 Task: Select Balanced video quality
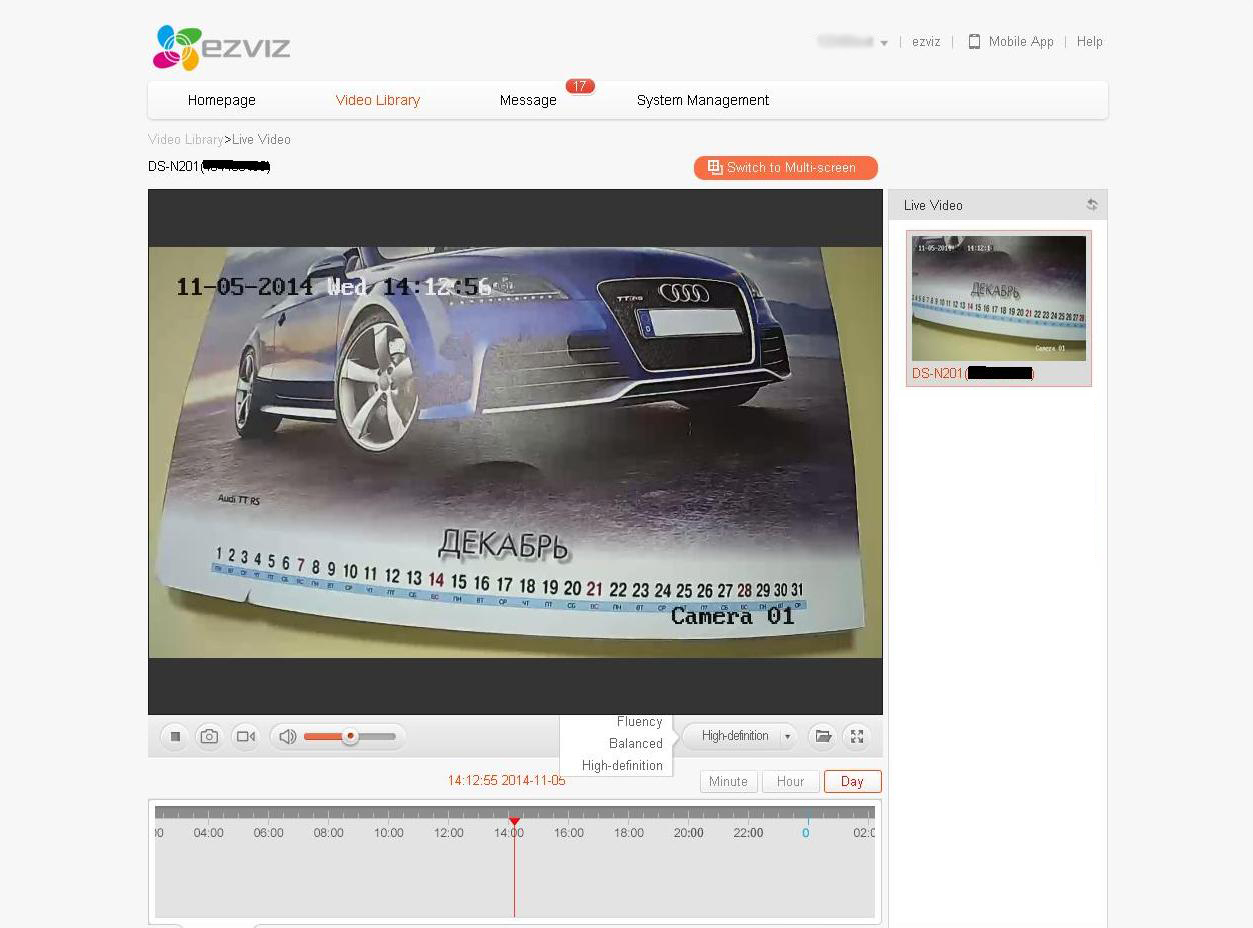click(636, 744)
